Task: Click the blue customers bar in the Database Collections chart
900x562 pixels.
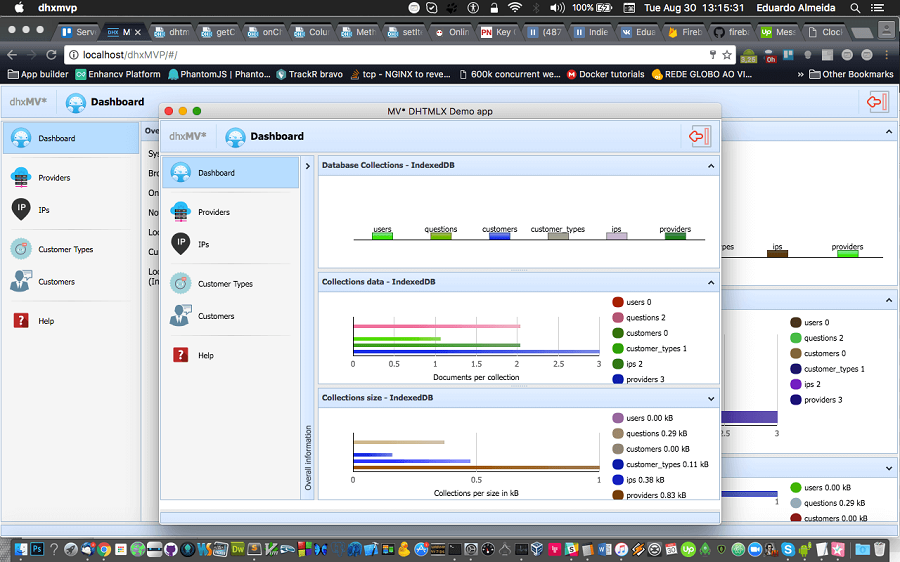Action: coord(499,236)
